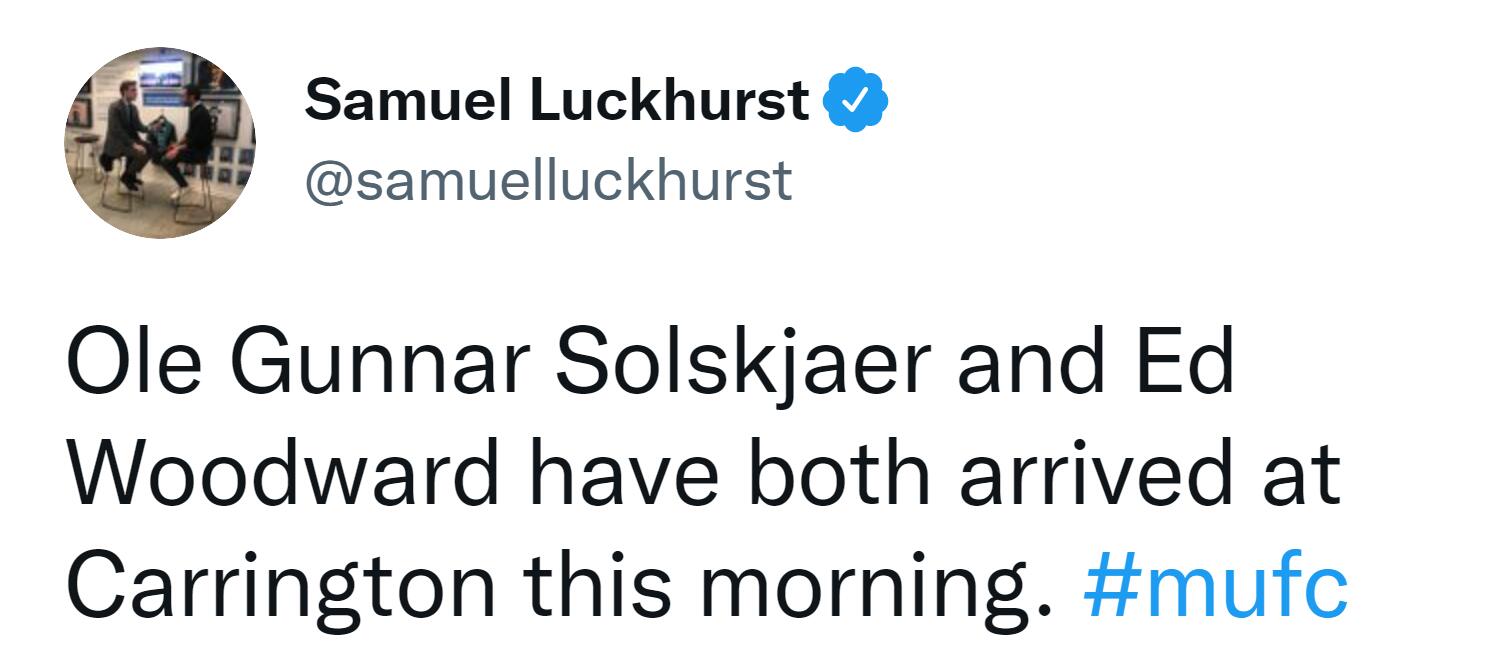Click the blue verified checkmark badge
Screen dimensions: 1486x660
pos(856,100)
